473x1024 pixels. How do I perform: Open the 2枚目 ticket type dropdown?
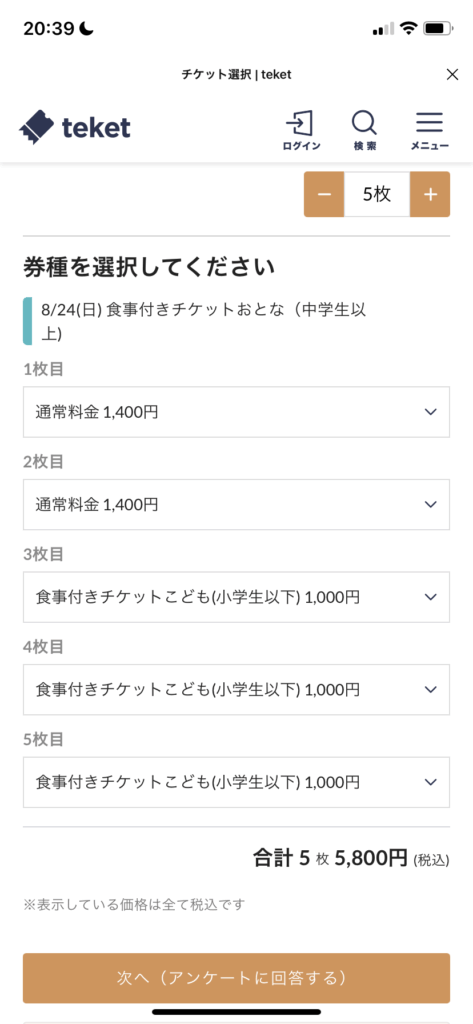tap(236, 505)
